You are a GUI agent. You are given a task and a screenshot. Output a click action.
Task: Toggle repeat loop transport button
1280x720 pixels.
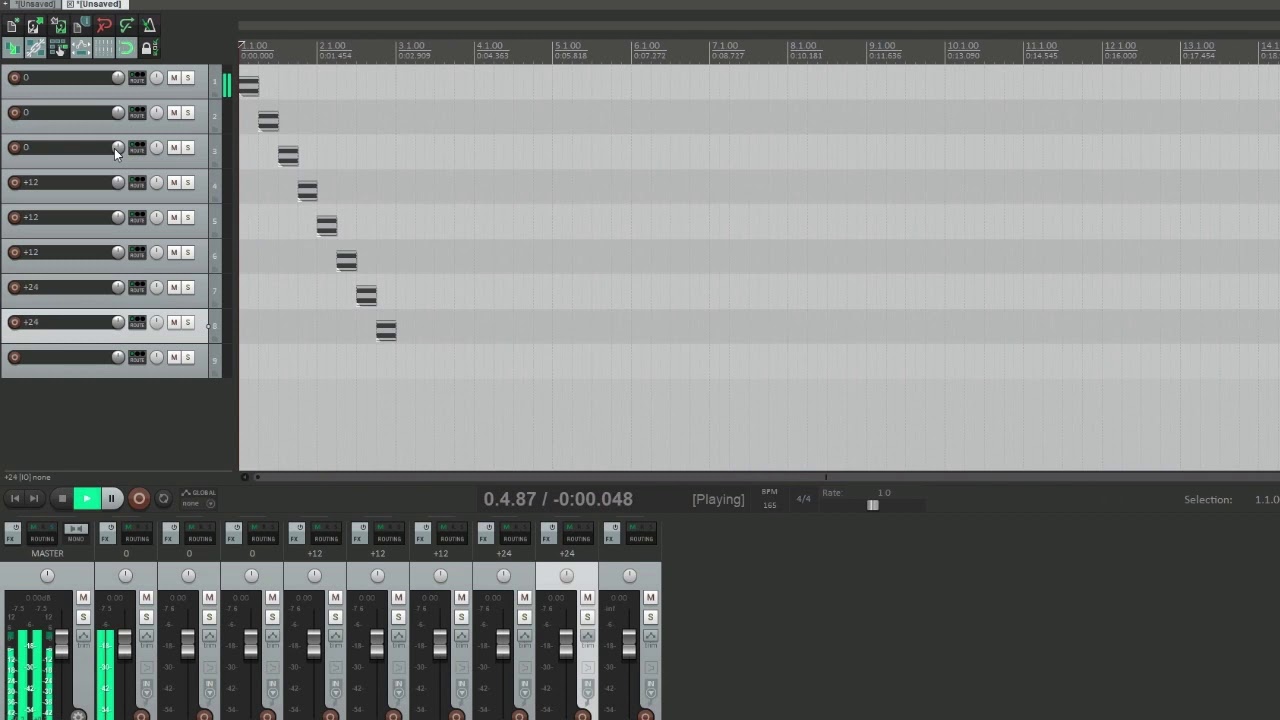pos(164,498)
